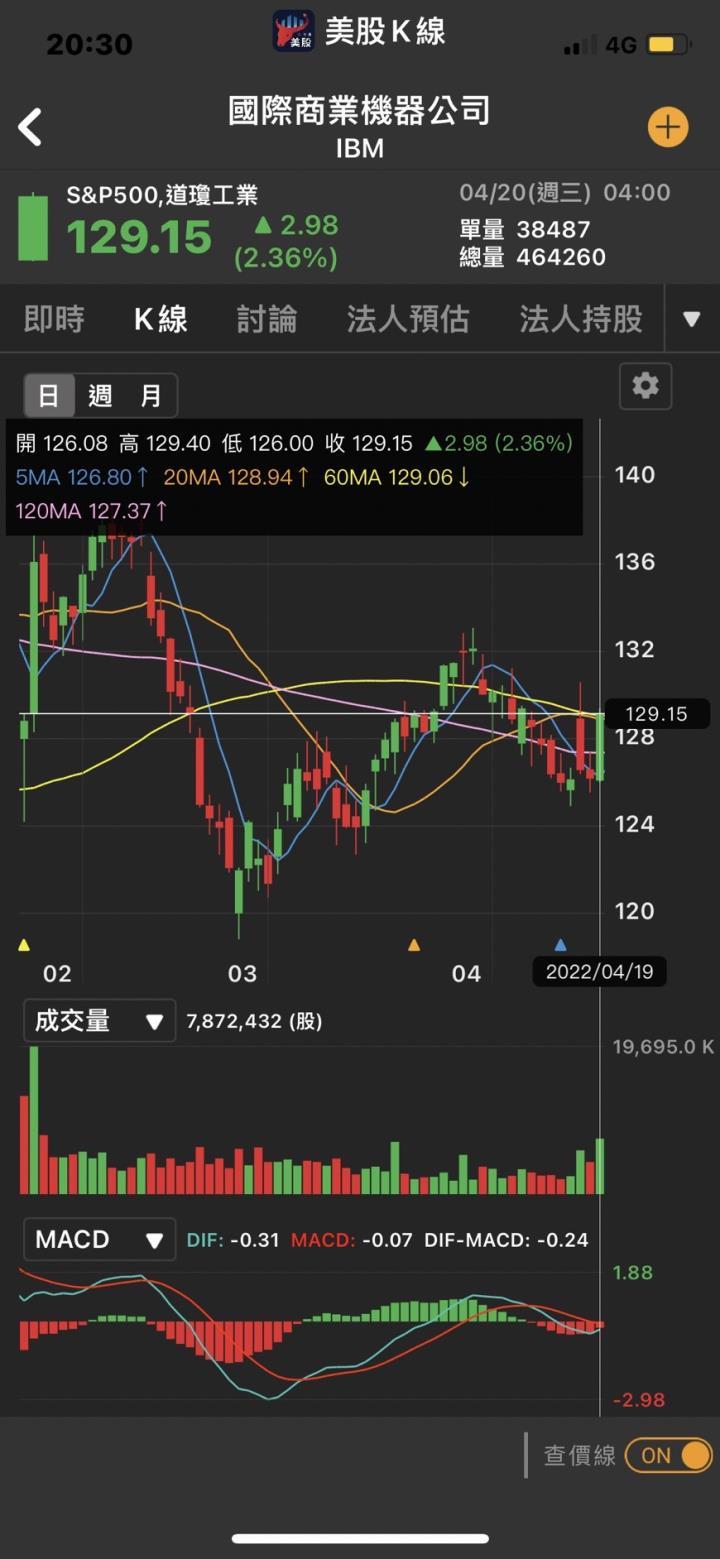Tap the orange triangle marker near 04
Viewport: 720px width, 1559px height.
click(414, 944)
